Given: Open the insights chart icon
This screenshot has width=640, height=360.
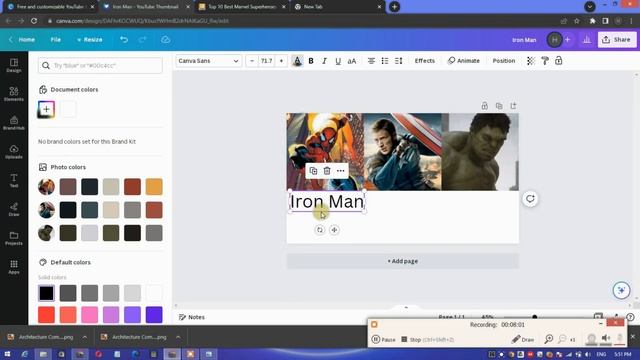Looking at the screenshot, I should (x=587, y=40).
